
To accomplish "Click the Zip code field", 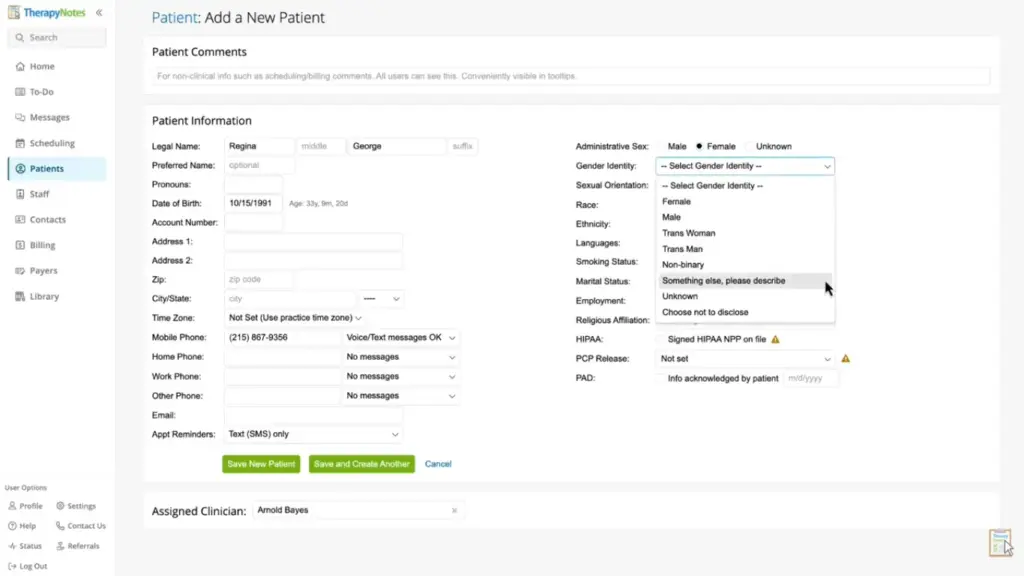I will click(259, 280).
